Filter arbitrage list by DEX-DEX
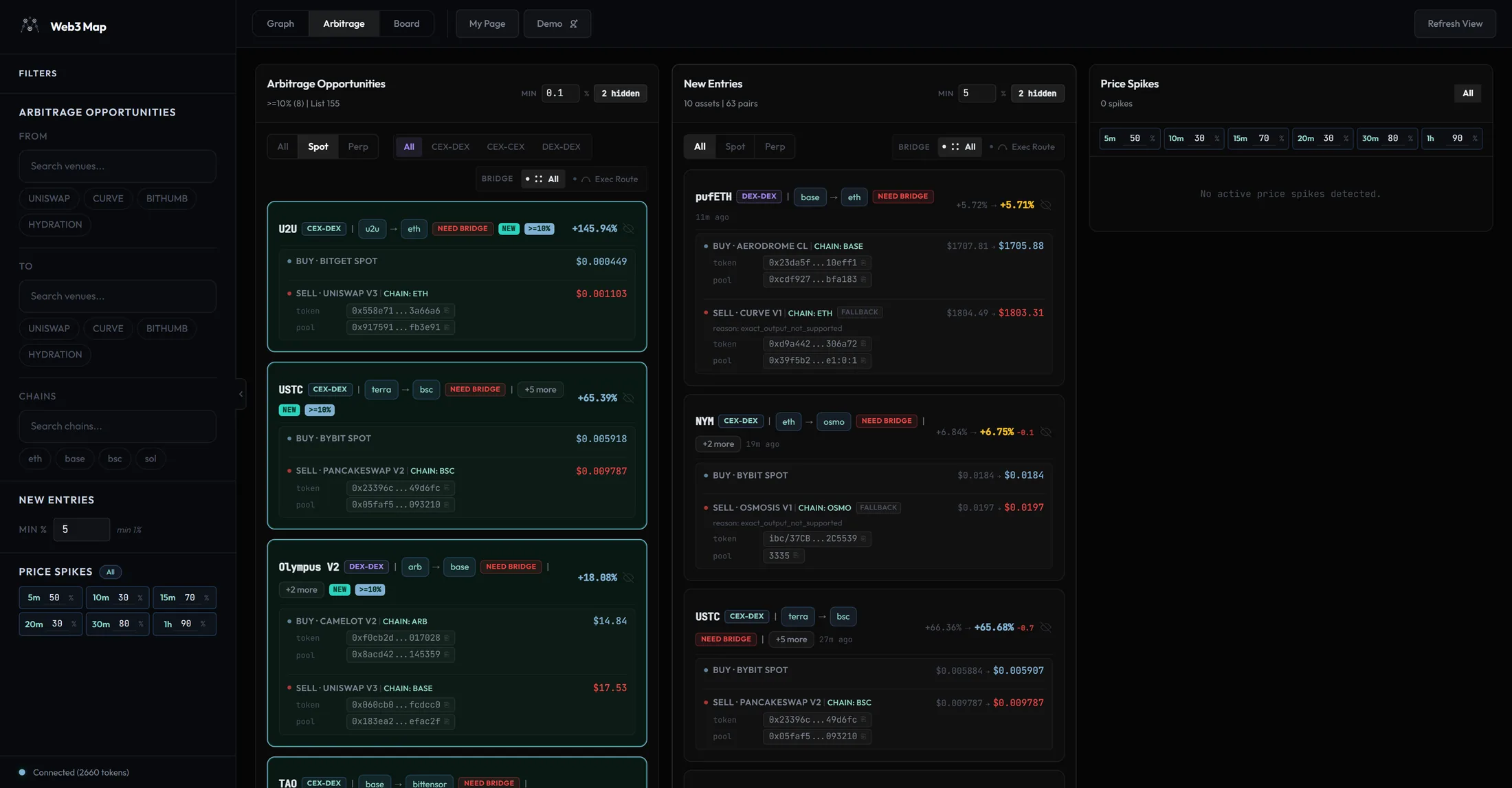Viewport: 1512px width, 788px height. coord(561,147)
